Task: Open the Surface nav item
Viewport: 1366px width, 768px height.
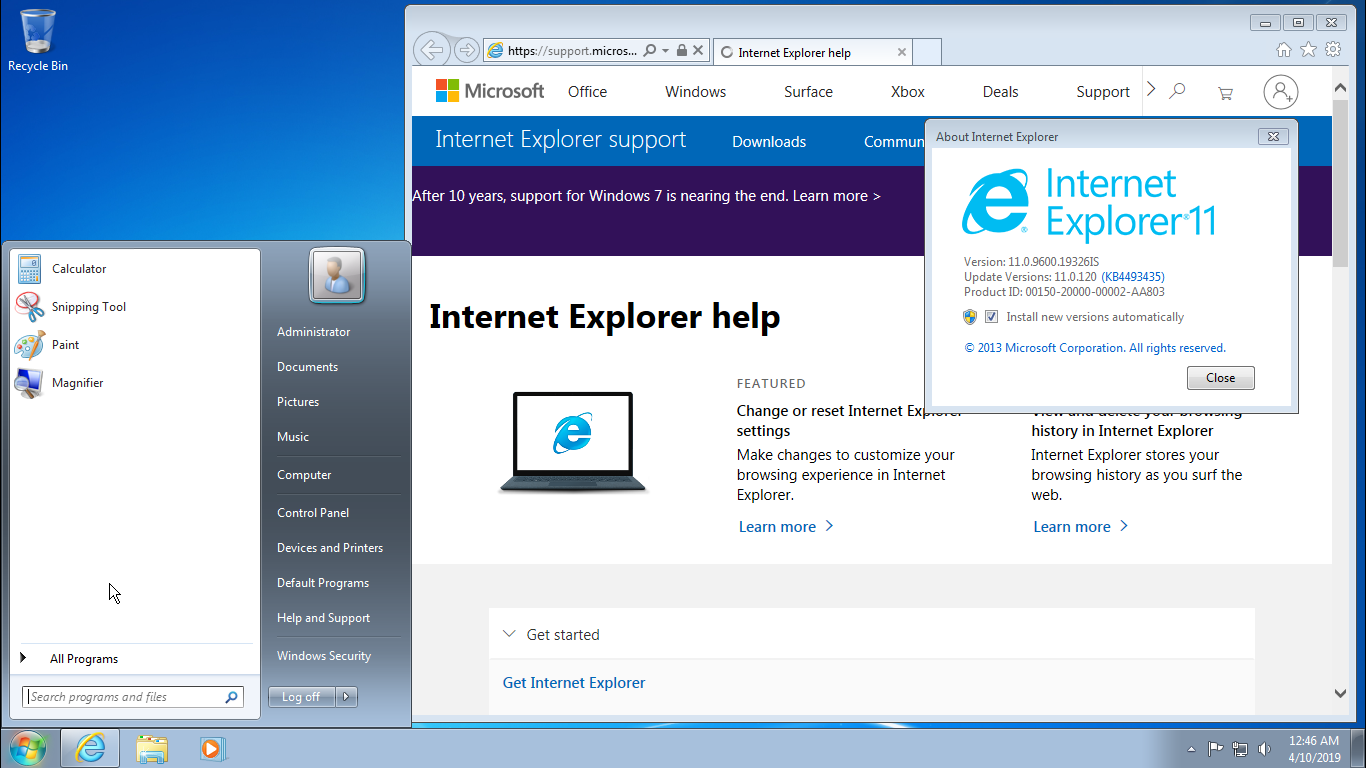Action: click(x=808, y=92)
